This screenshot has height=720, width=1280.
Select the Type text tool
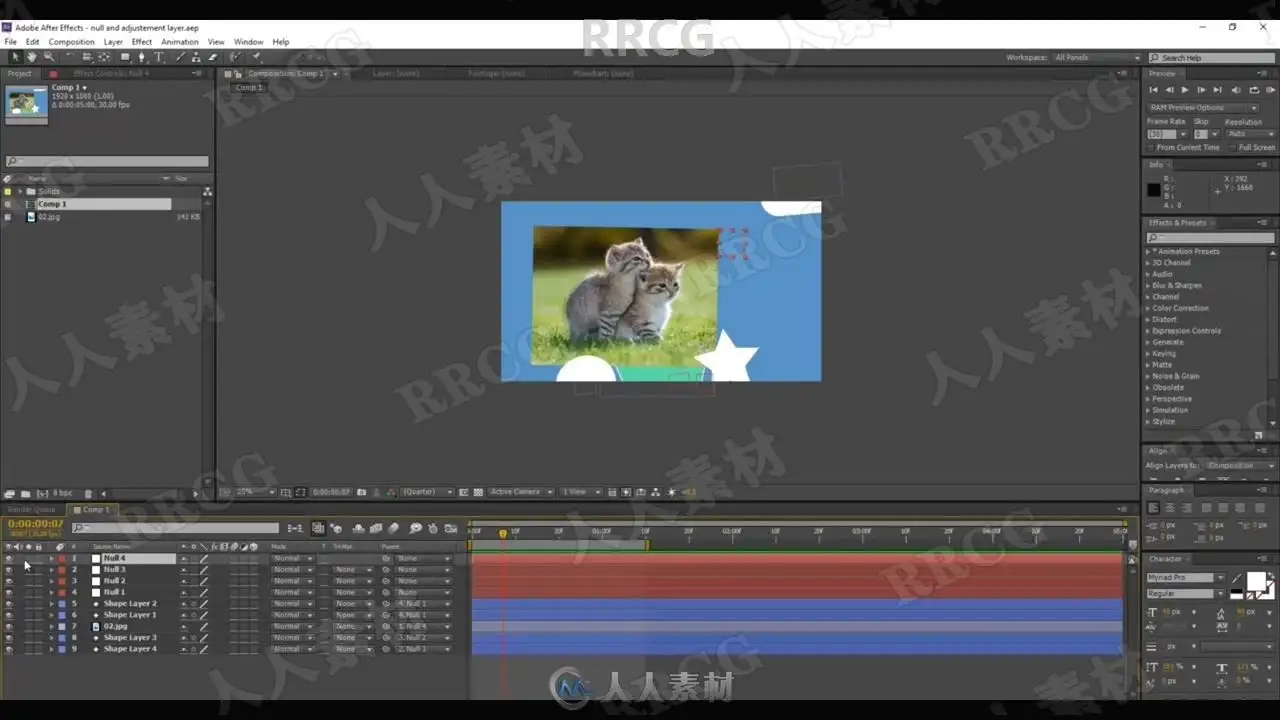pyautogui.click(x=158, y=57)
